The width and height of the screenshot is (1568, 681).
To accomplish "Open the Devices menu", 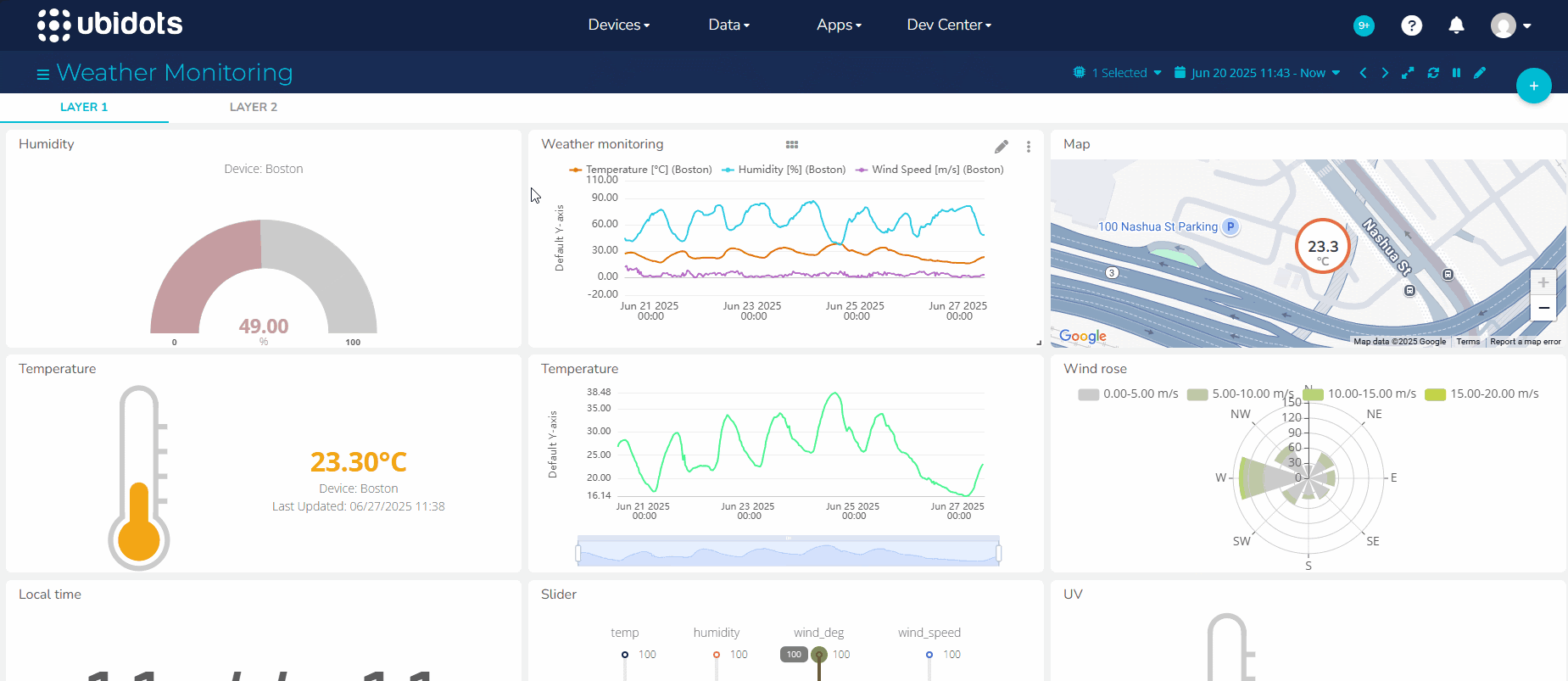I will coord(619,25).
